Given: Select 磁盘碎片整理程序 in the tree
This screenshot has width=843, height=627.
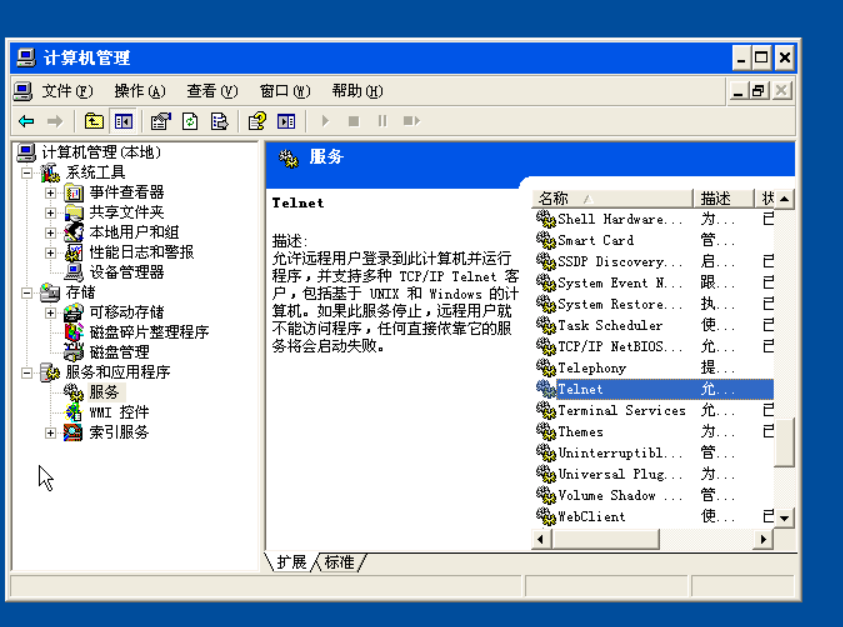Looking at the screenshot, I should coord(149,332).
